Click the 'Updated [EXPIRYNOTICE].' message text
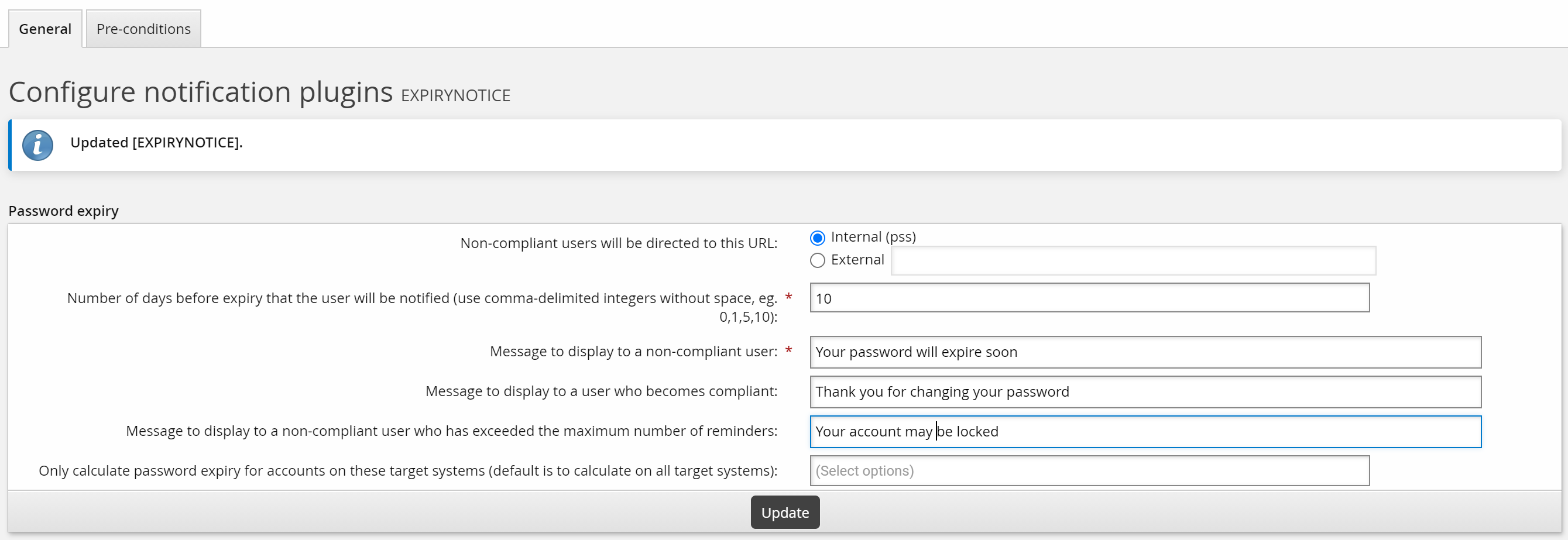Screen dimensions: 1568x540 tap(156, 142)
